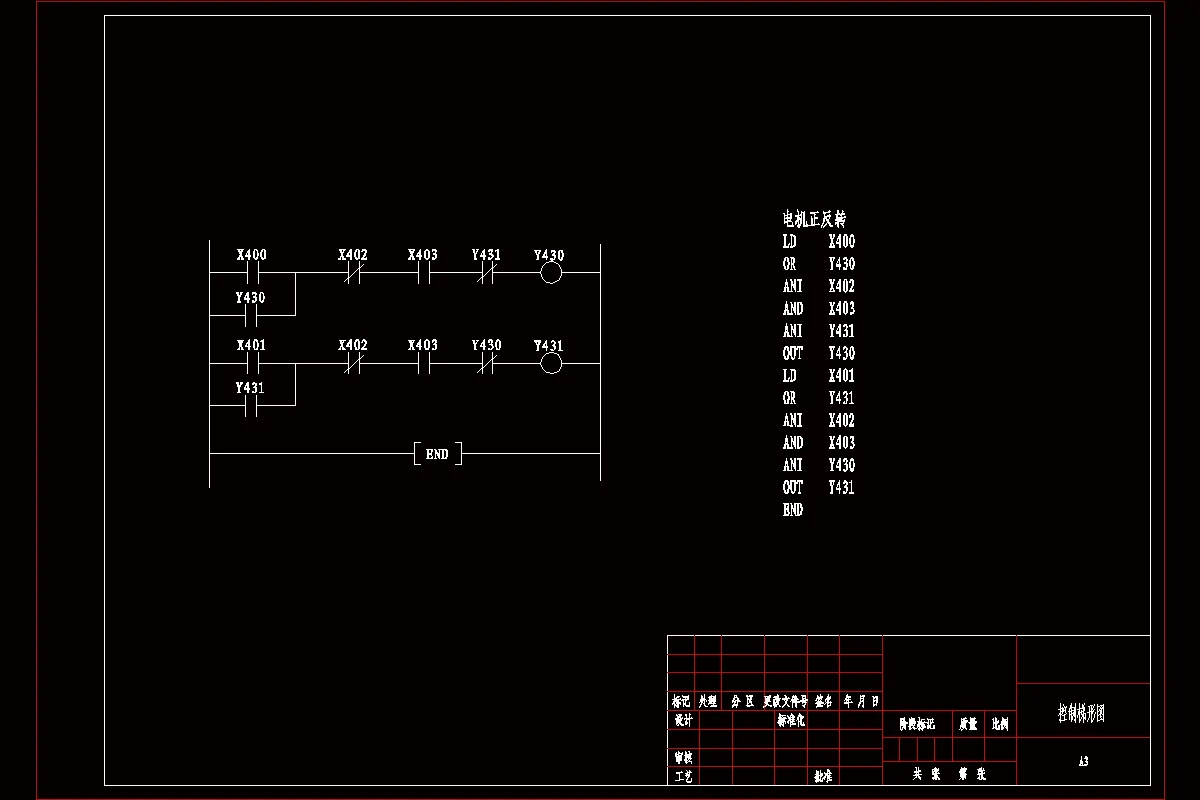Screen dimensions: 1200x800
Task: Click the A3 sheet size label
Action: [x=1086, y=760]
